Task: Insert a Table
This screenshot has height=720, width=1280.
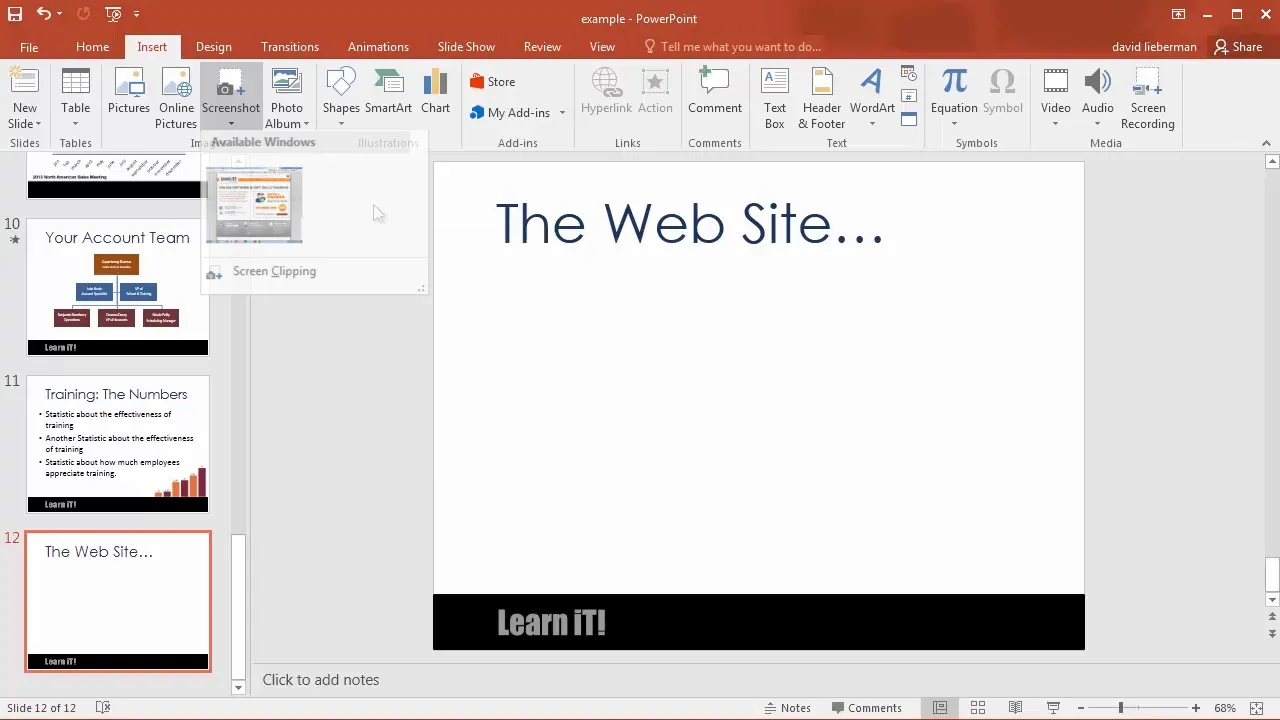Action: click(76, 98)
